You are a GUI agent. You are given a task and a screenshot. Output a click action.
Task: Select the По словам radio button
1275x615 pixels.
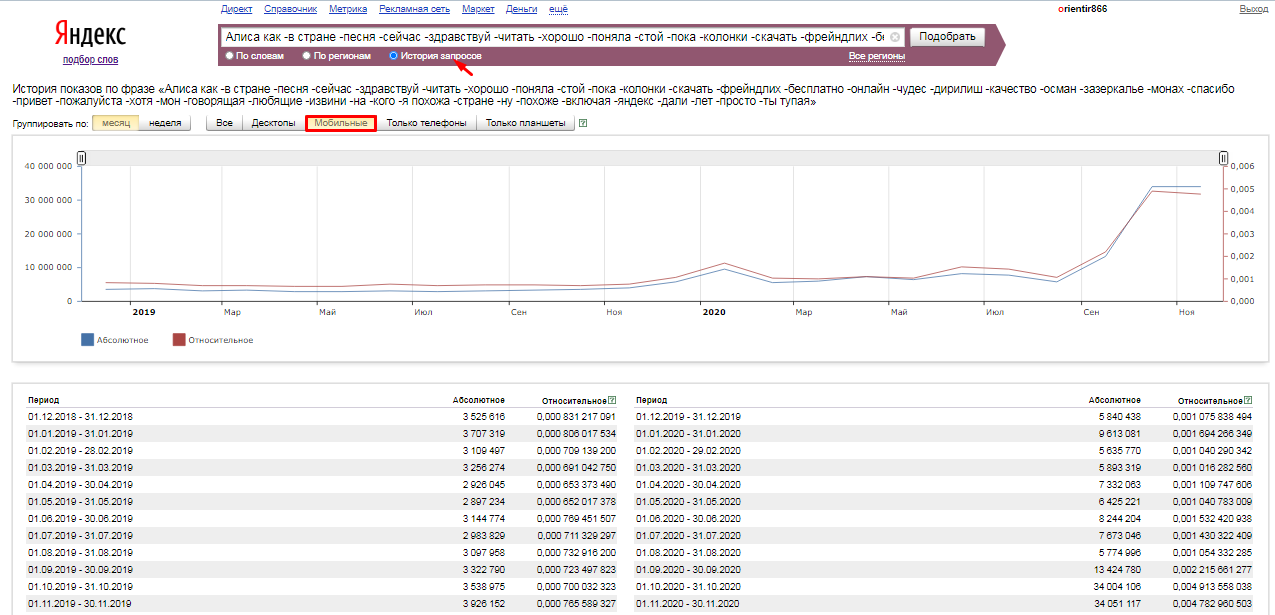230,56
